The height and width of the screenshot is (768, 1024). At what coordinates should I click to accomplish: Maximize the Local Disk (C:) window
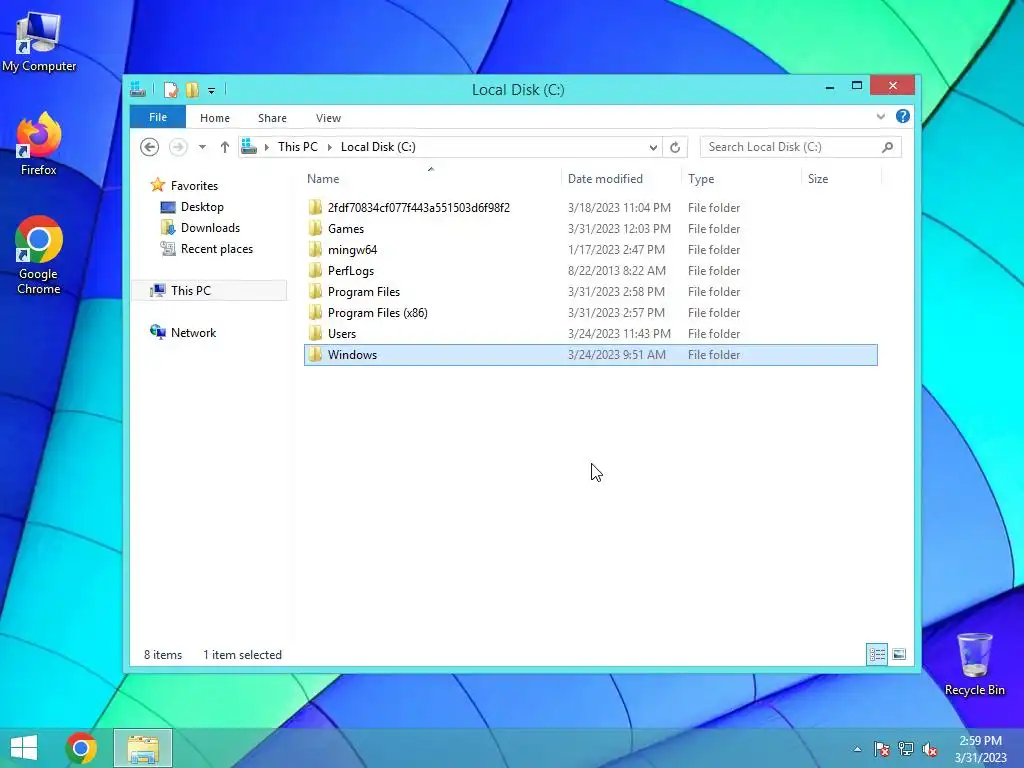coord(857,86)
